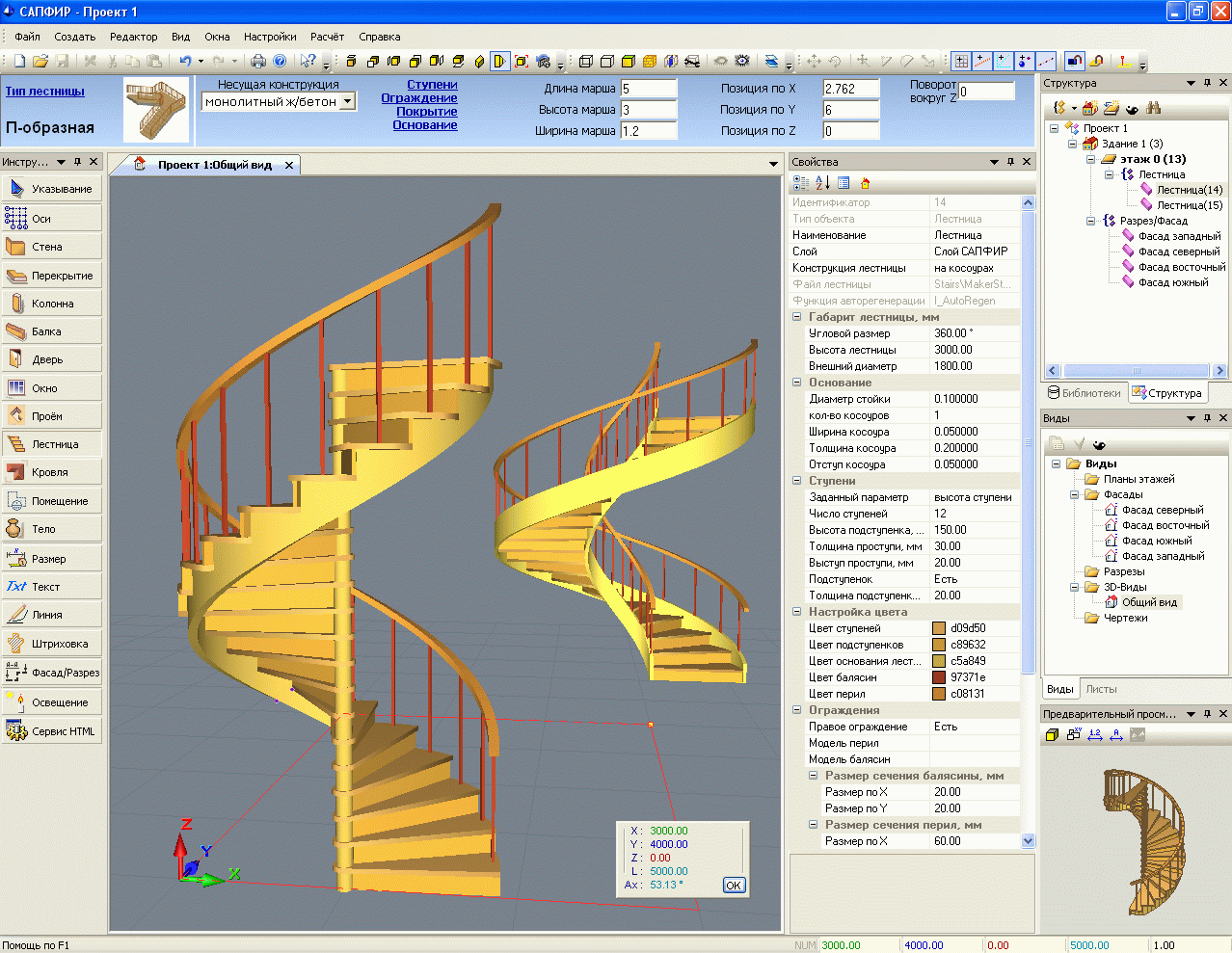Sort properties alphabetically with A-Z icon
This screenshot has height=953, width=1232.
(822, 183)
